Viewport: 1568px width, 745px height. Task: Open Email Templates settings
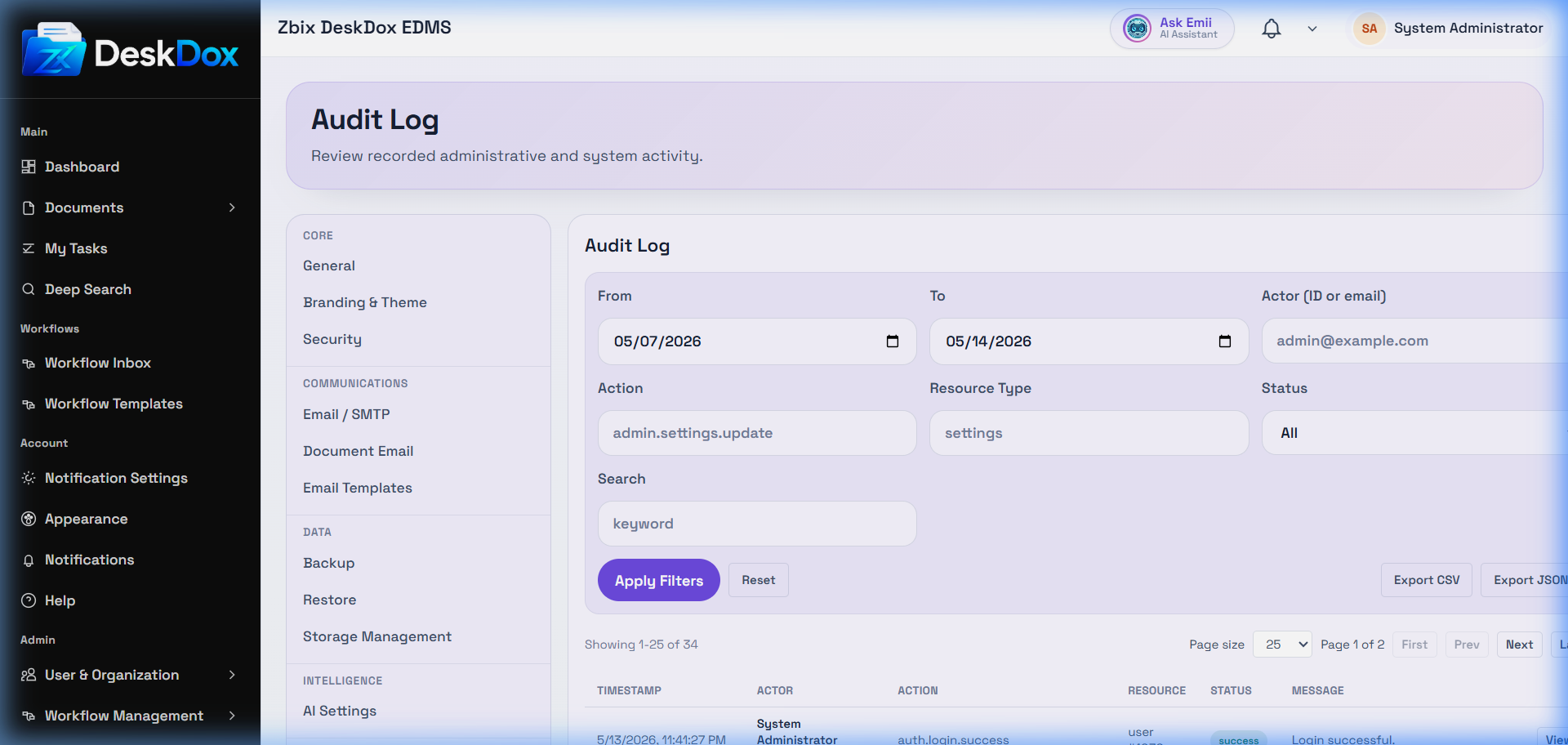tap(358, 488)
